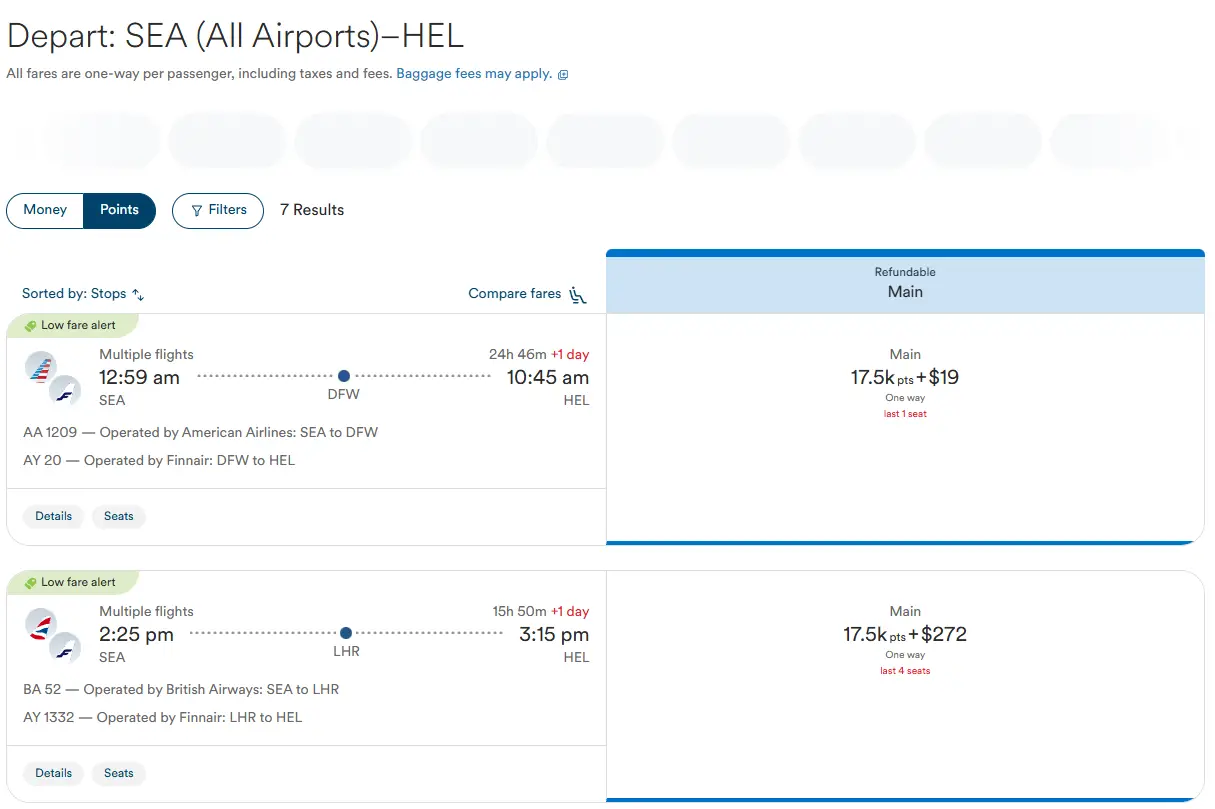This screenshot has height=809, width=1215.
Task: Switch fare display to Points
Action: tap(119, 210)
